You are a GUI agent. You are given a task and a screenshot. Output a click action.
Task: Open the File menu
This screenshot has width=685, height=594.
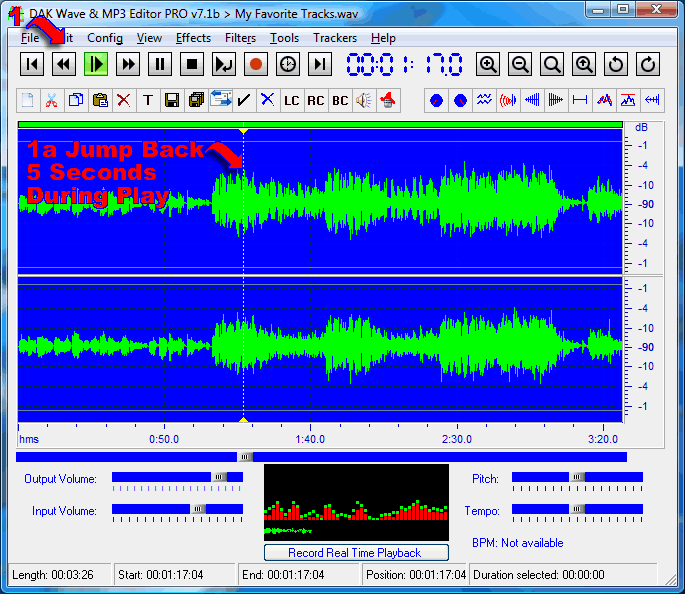pyautogui.click(x=30, y=38)
